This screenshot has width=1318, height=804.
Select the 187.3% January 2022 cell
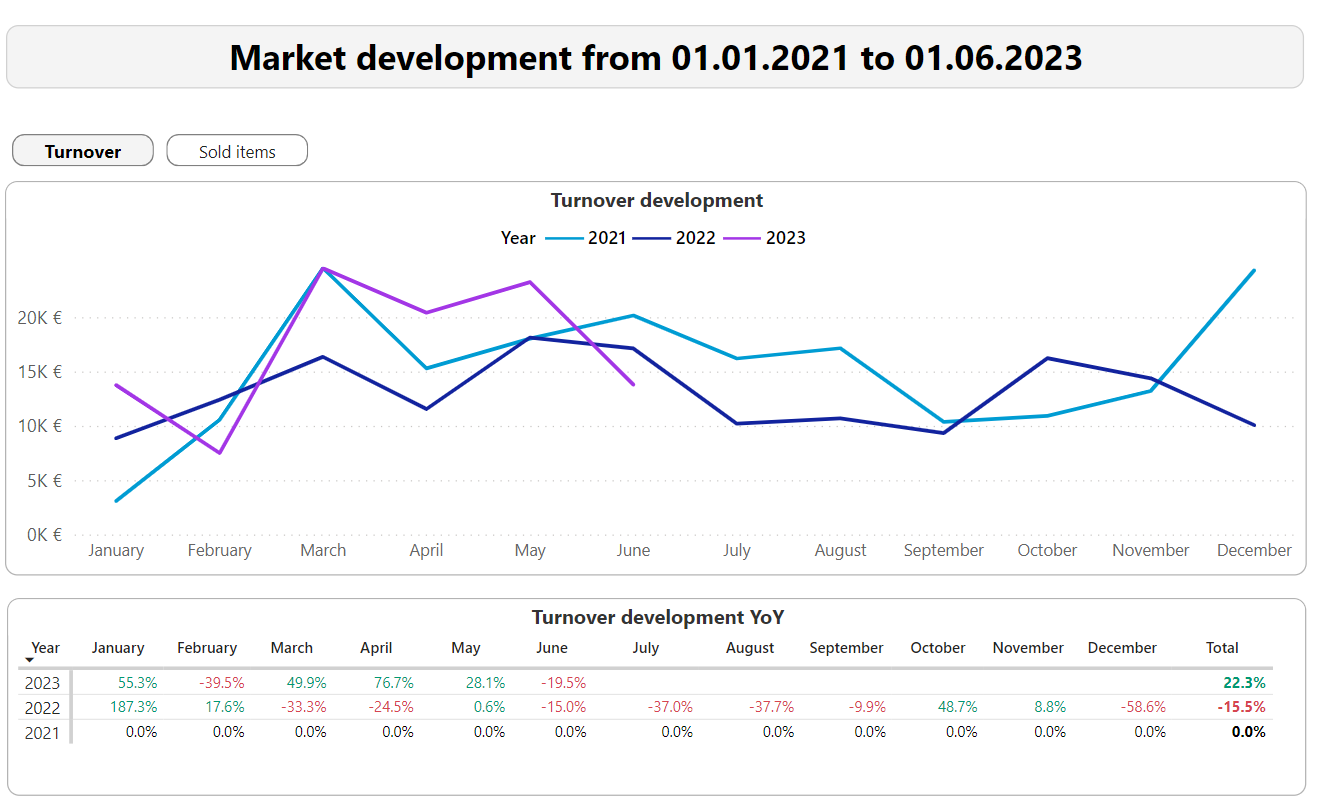click(135, 708)
